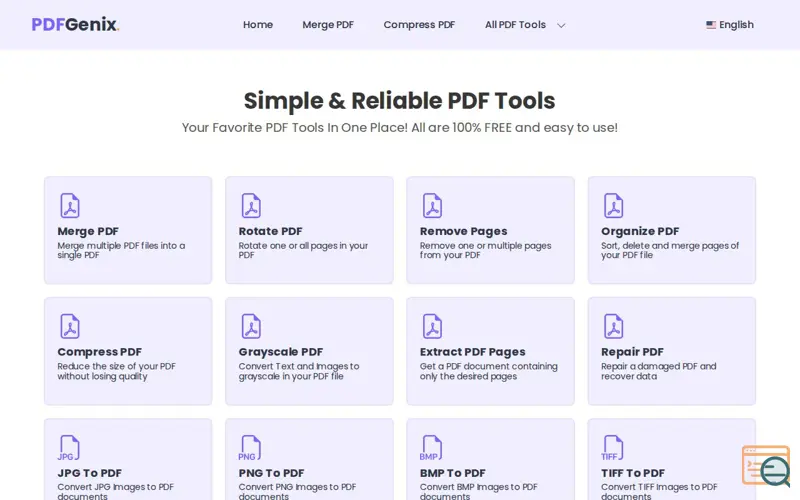
Task: Select the Remove Pages file icon
Action: [x=432, y=206]
